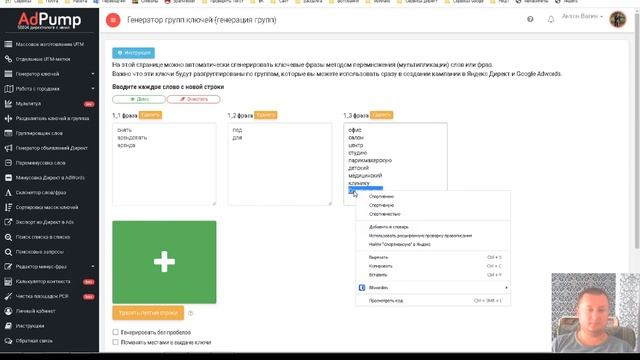Click the word grouper icon
640x360 pixels.
pos(8,133)
